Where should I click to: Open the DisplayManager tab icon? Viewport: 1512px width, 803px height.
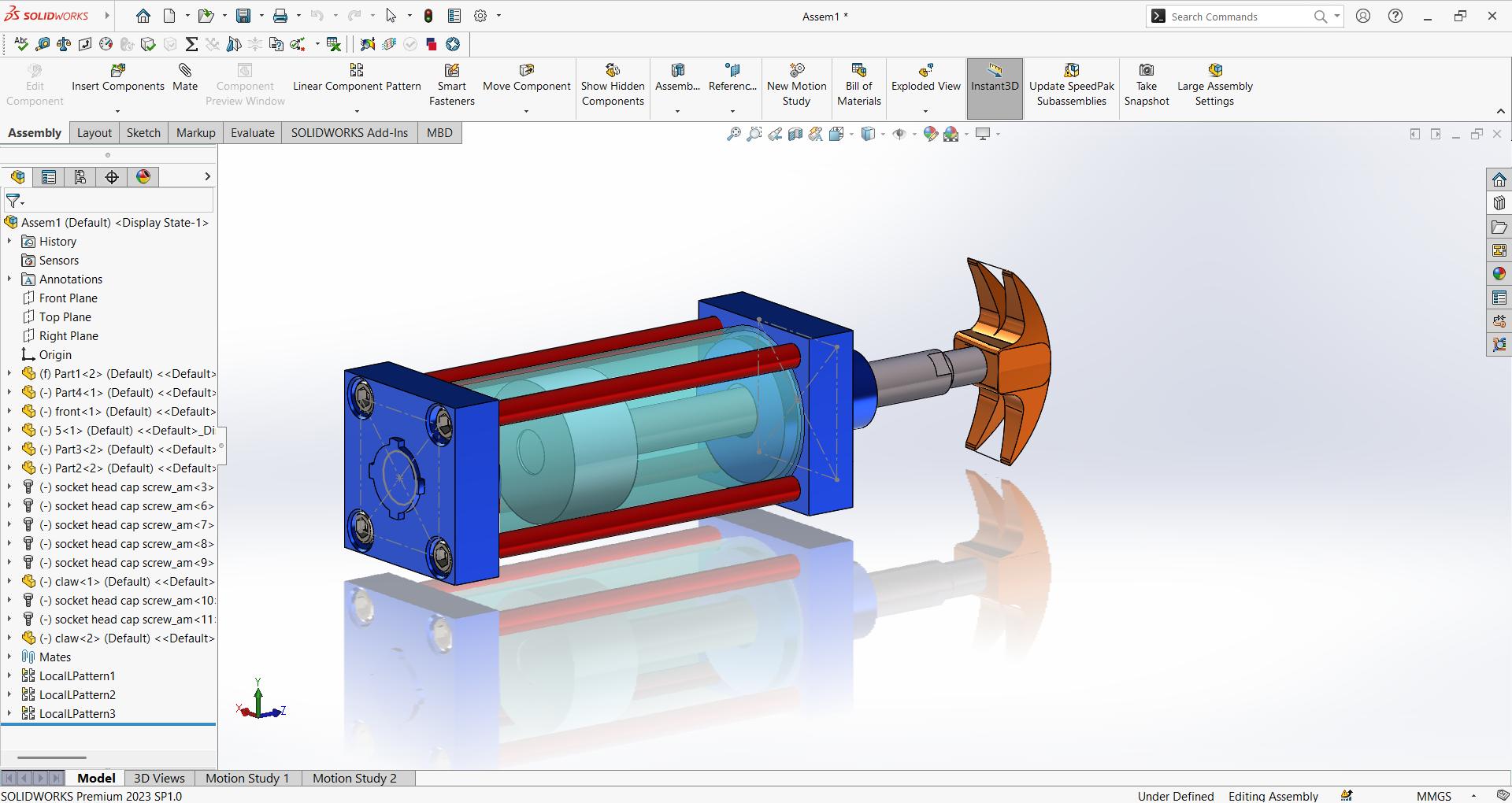(143, 177)
